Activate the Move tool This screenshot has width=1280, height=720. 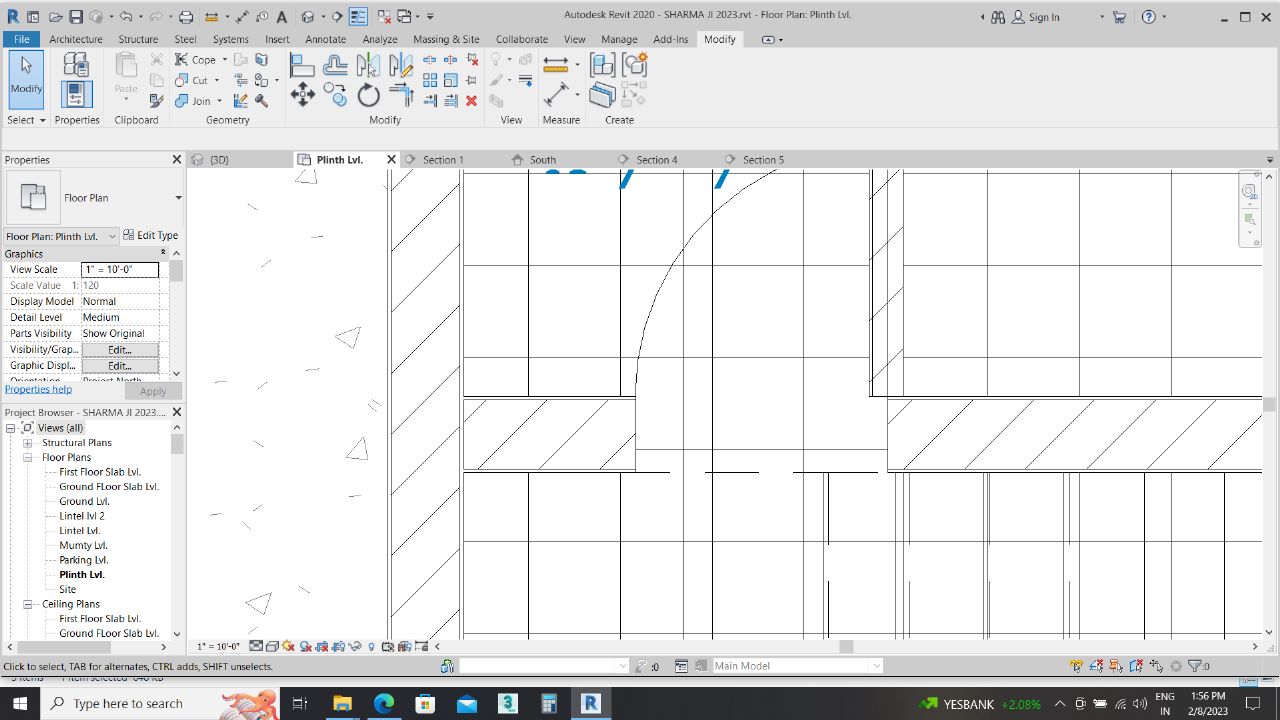tap(303, 94)
